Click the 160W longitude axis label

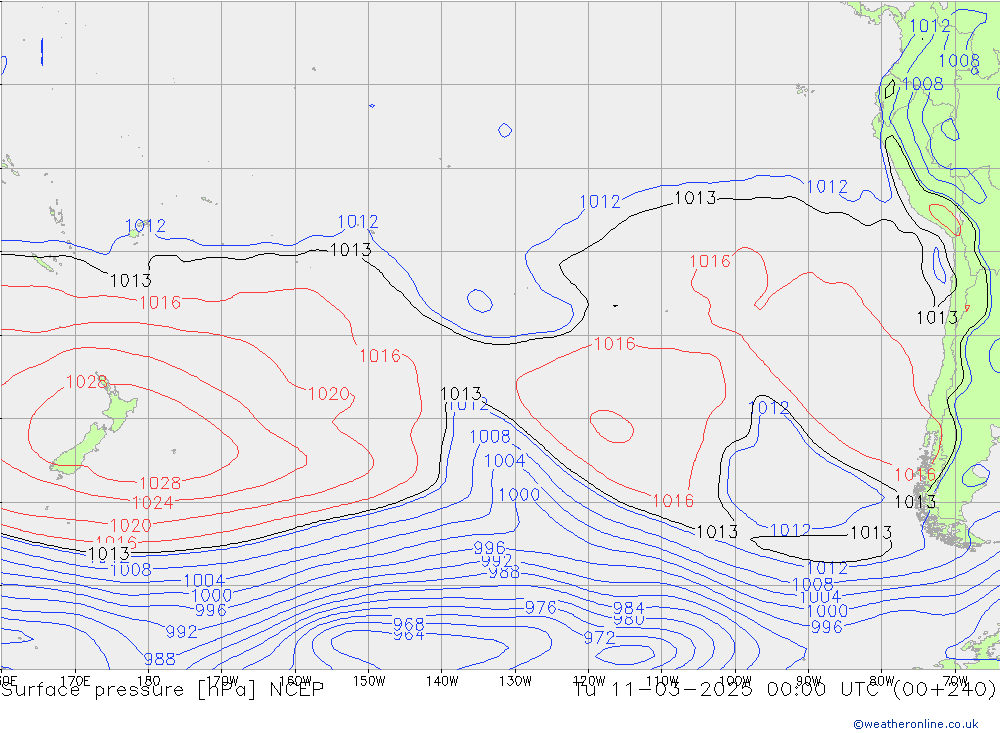[295, 681]
